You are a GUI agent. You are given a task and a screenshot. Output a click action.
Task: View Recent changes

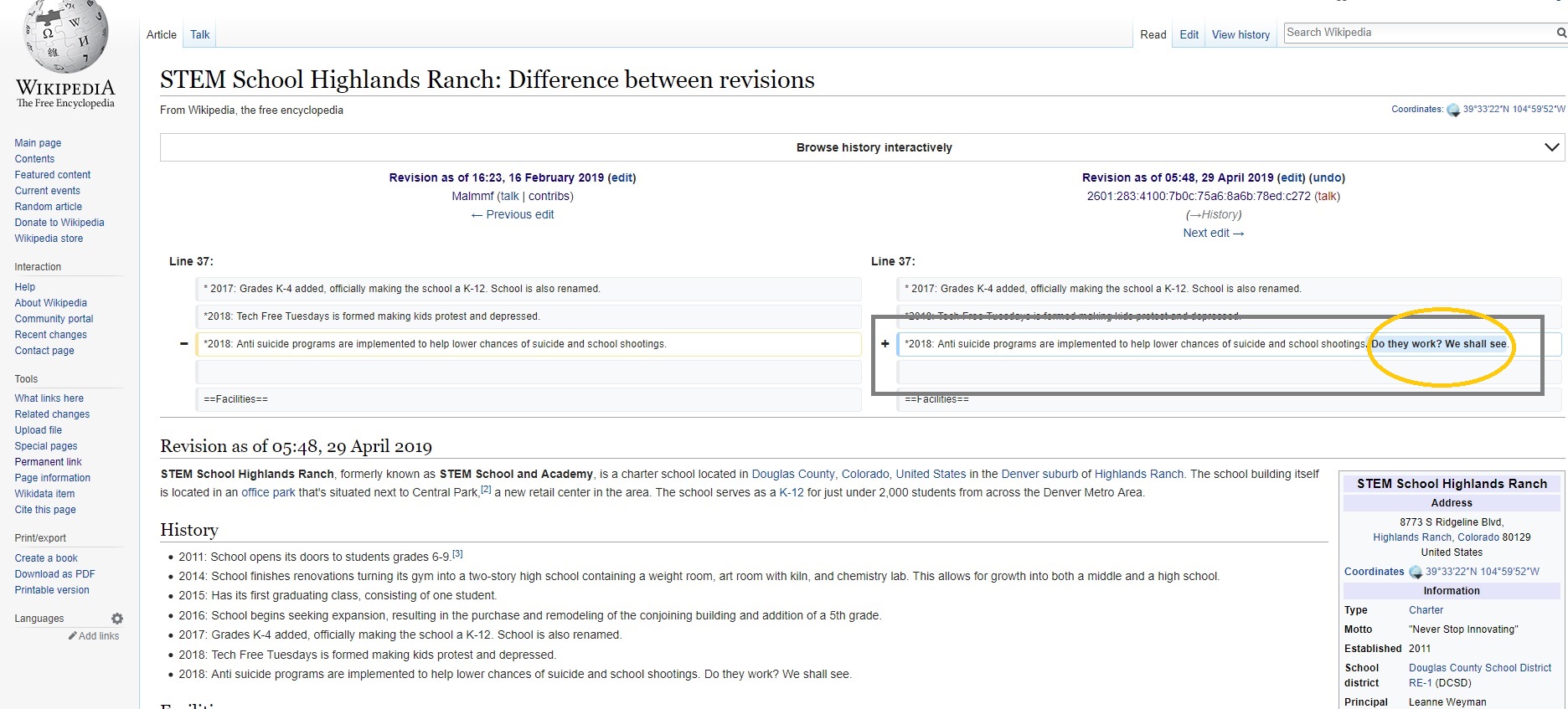[x=51, y=335]
